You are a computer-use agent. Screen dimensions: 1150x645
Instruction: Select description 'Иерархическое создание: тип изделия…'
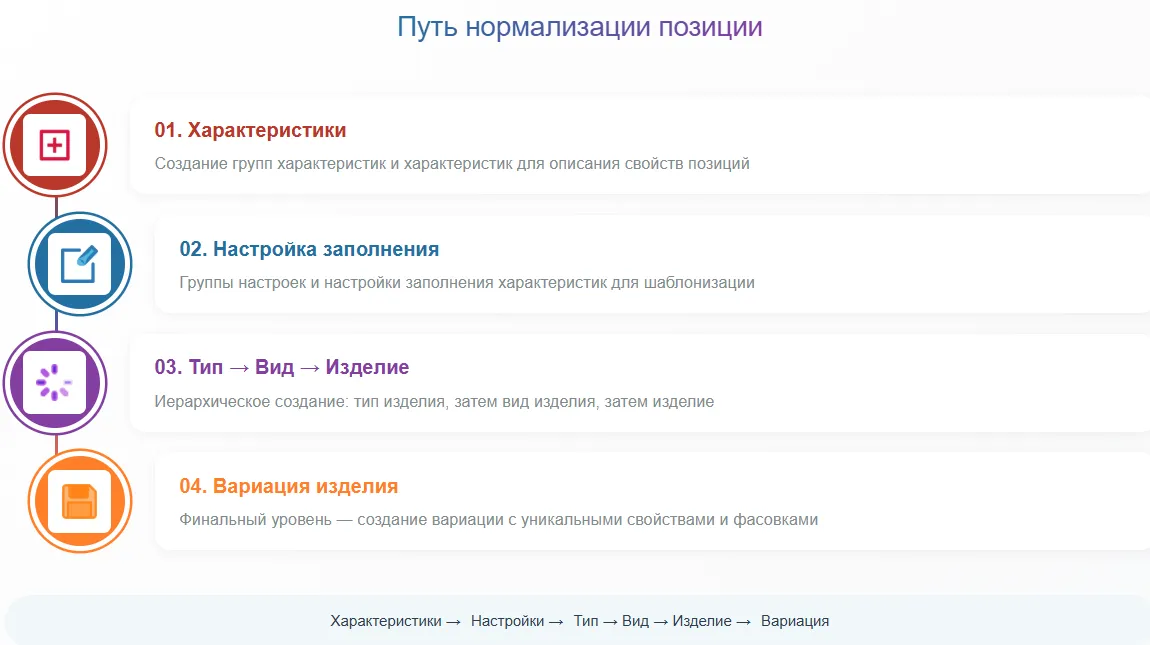(434, 401)
